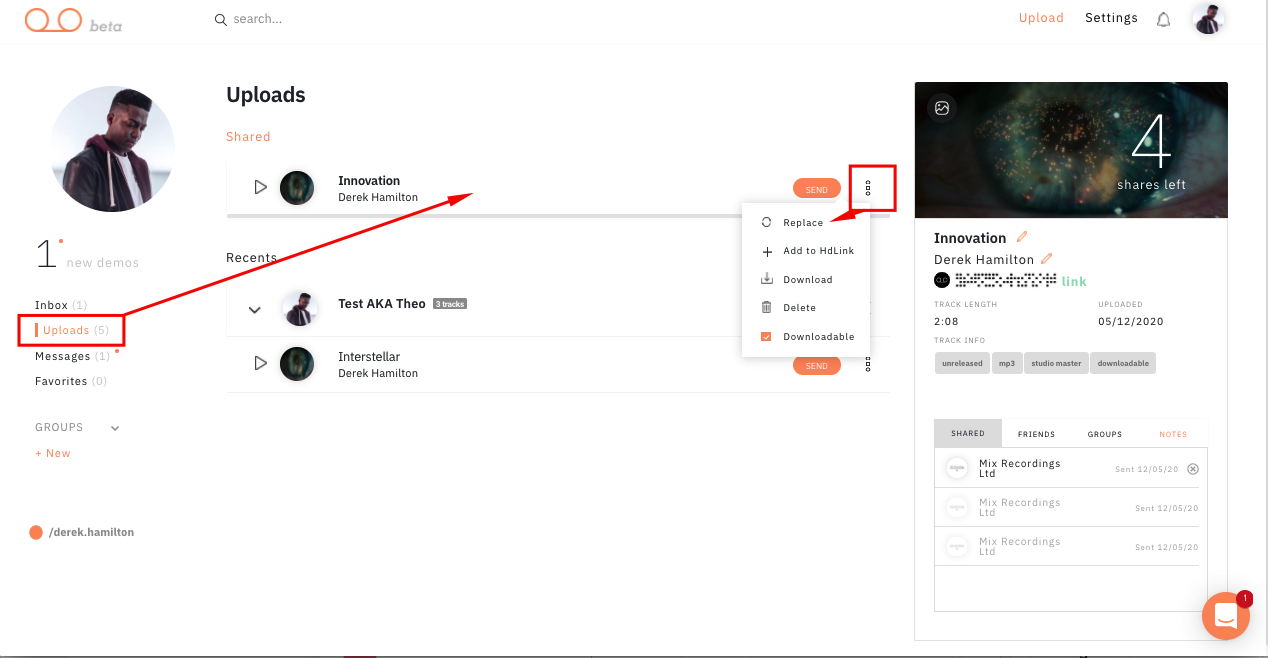Click the green link text
This screenshot has height=658, width=1268.
pos(1074,281)
